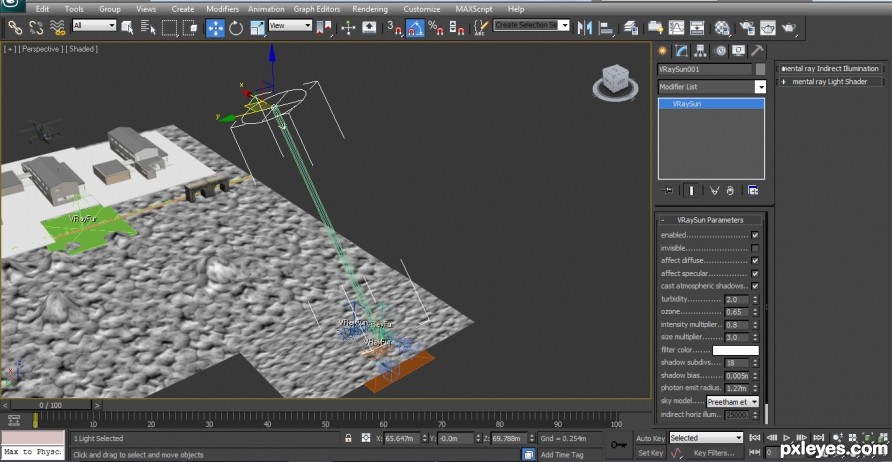
Task: Toggle Absolute/Offset transform mode button
Action: click(366, 438)
